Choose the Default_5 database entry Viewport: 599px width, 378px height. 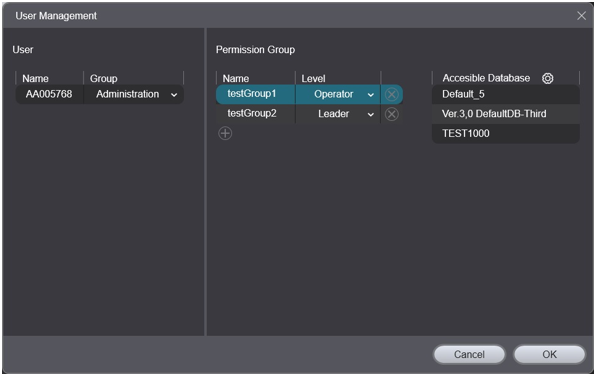pos(506,94)
